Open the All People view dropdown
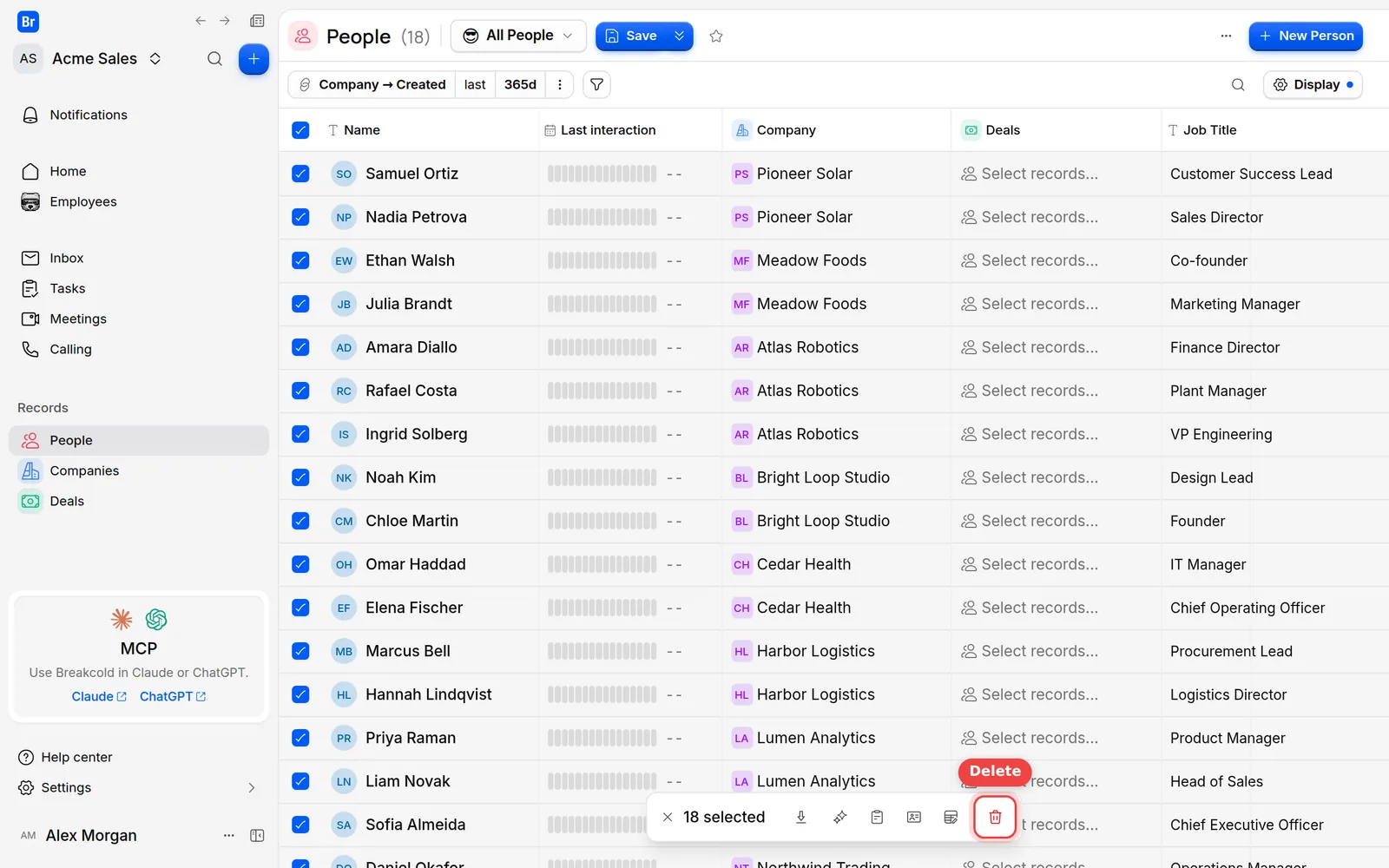The image size is (1389, 868). coord(518,36)
